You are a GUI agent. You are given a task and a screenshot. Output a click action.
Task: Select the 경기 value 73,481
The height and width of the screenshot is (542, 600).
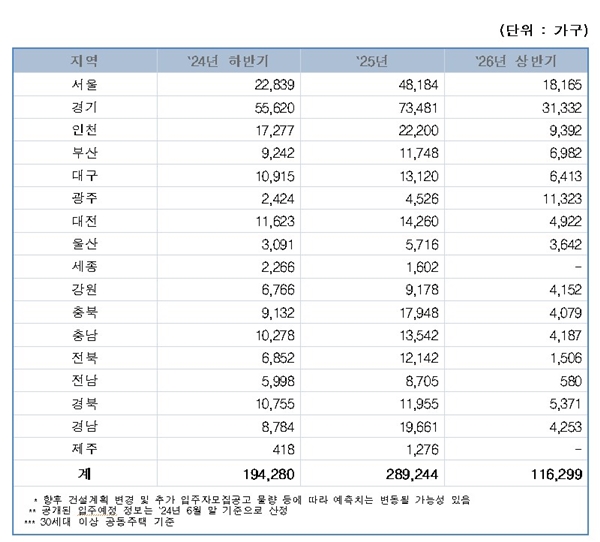411,107
